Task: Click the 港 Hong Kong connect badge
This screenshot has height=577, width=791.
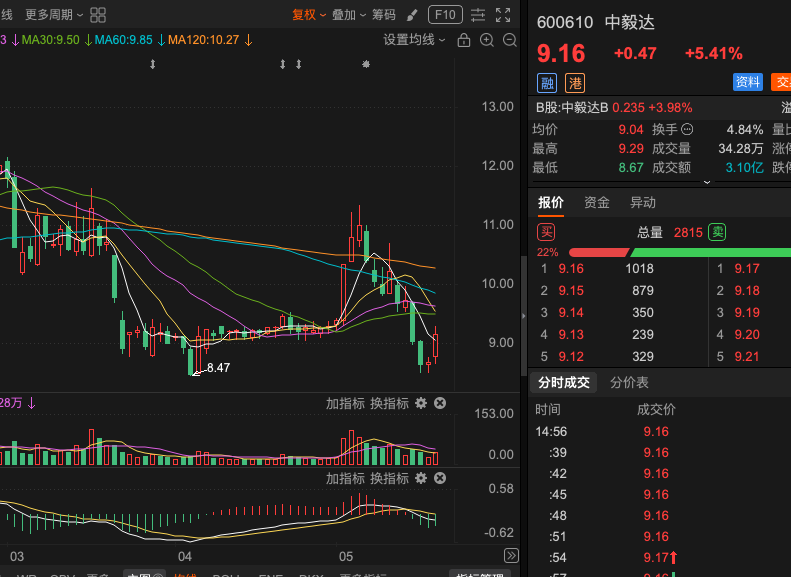Action: pyautogui.click(x=575, y=83)
